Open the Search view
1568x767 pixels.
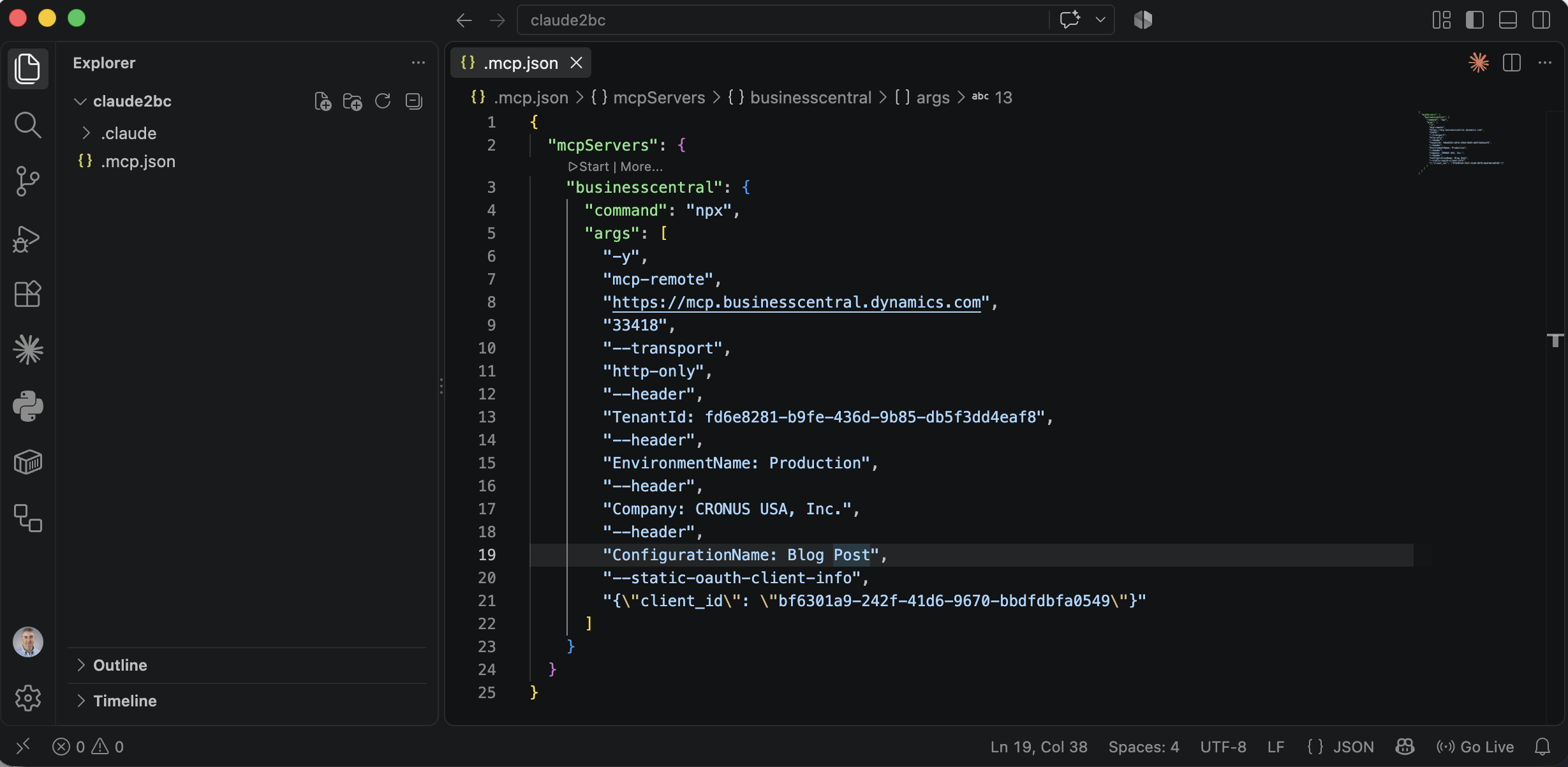[x=27, y=124]
